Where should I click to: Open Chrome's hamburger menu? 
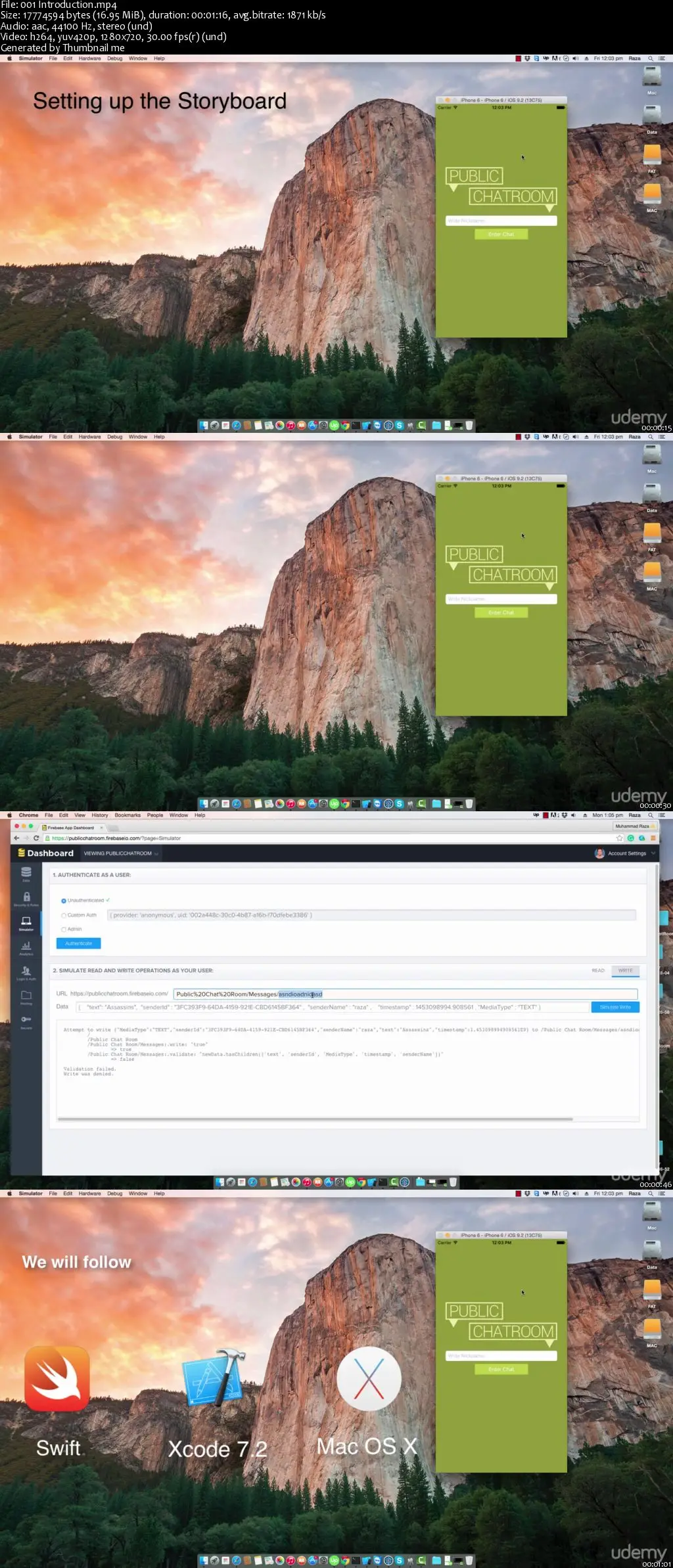[653, 838]
